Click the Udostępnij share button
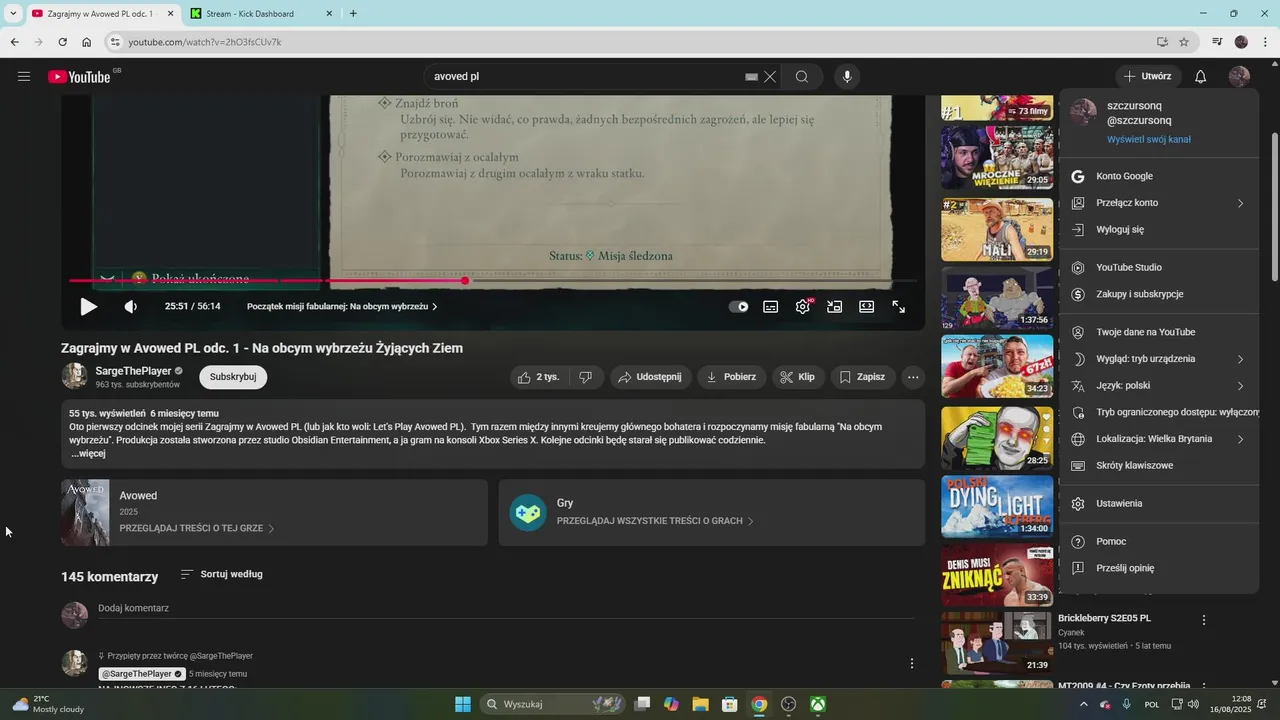1280x720 pixels. 650,377
